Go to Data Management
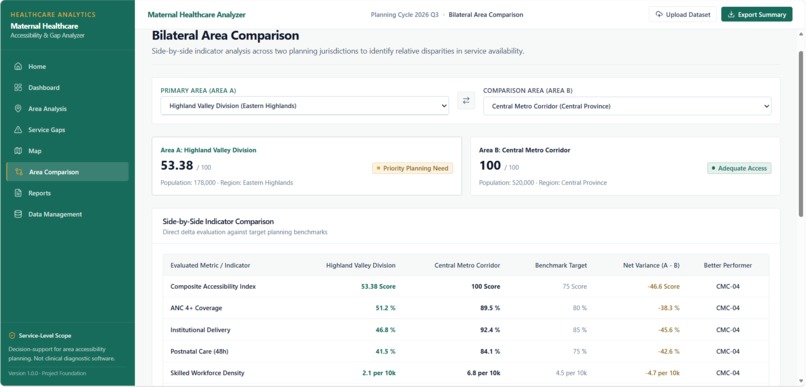The height and width of the screenshot is (387, 806). 67,214
